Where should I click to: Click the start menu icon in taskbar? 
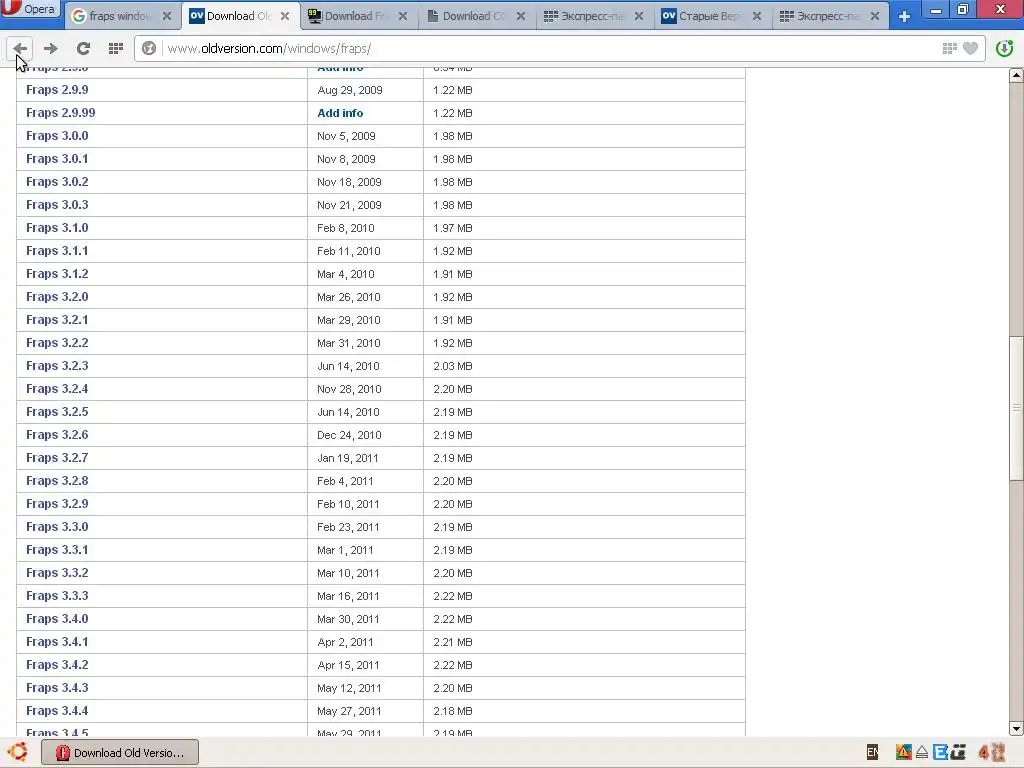[x=18, y=752]
